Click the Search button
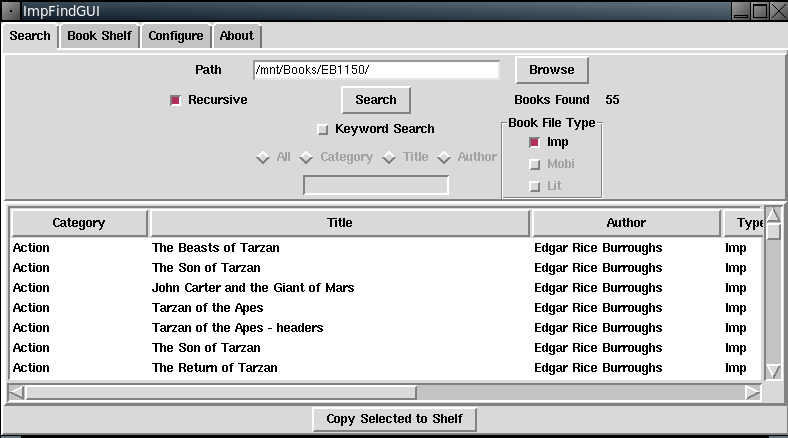This screenshot has width=788, height=438. click(x=376, y=100)
